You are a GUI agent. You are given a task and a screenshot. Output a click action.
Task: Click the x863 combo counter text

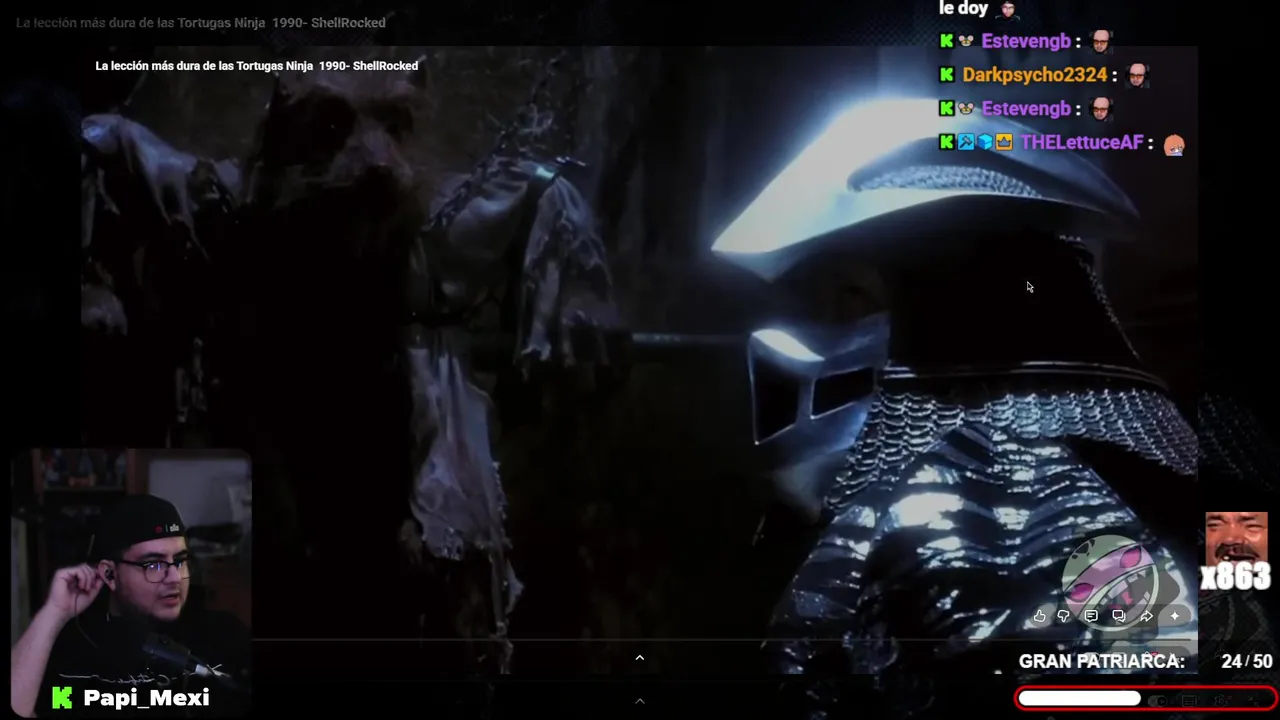click(1236, 577)
